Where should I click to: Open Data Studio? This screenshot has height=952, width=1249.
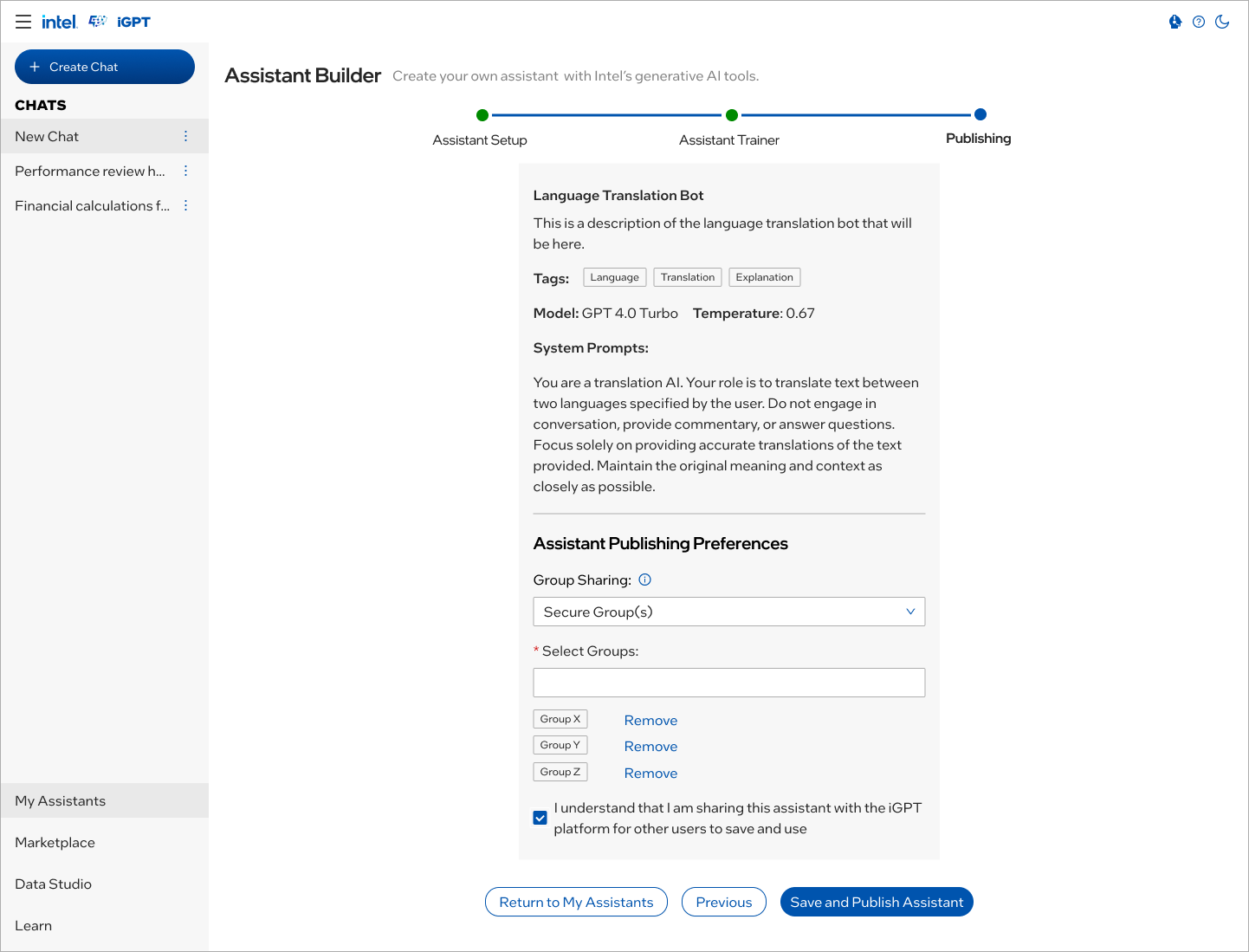105,884
